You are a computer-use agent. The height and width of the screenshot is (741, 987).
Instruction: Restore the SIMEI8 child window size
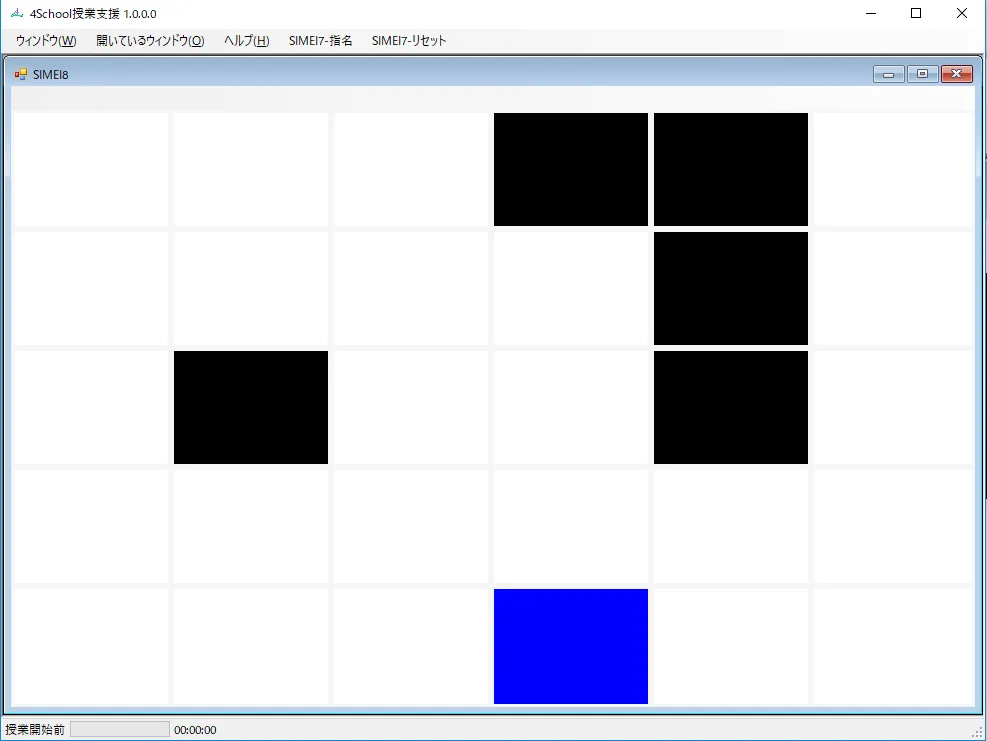[x=923, y=74]
